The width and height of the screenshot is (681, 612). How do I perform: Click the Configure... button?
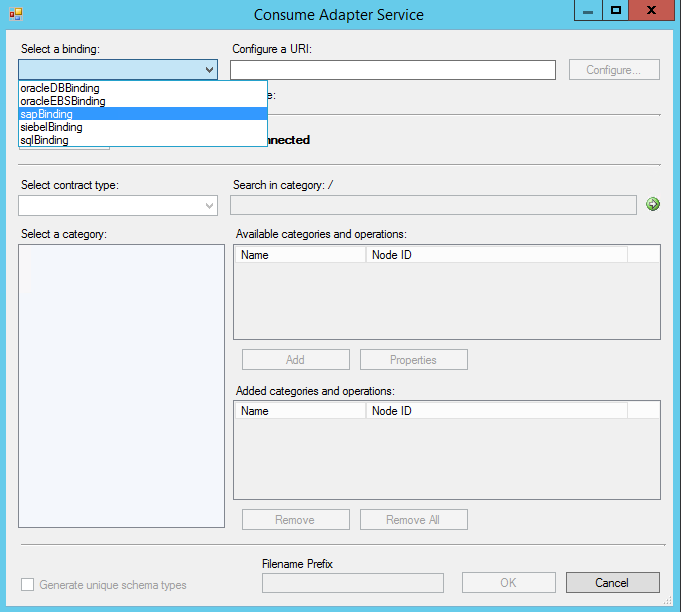(x=614, y=69)
